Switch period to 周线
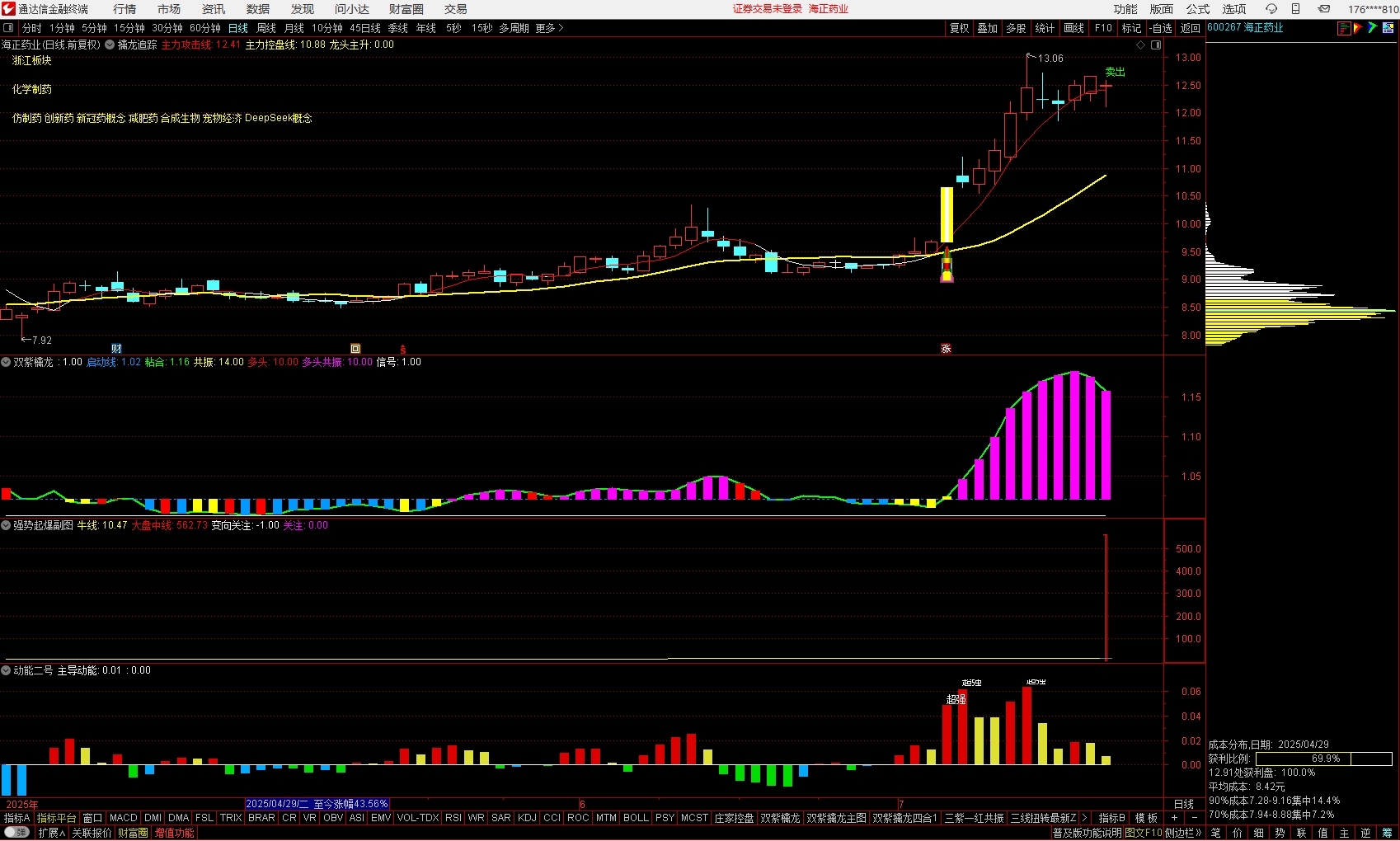Image resolution: width=1400 pixels, height=841 pixels. 266,28
